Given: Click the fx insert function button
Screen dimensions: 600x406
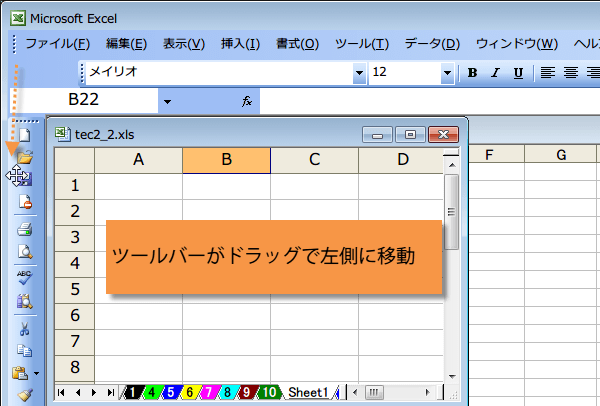Looking at the screenshot, I should point(247,101).
